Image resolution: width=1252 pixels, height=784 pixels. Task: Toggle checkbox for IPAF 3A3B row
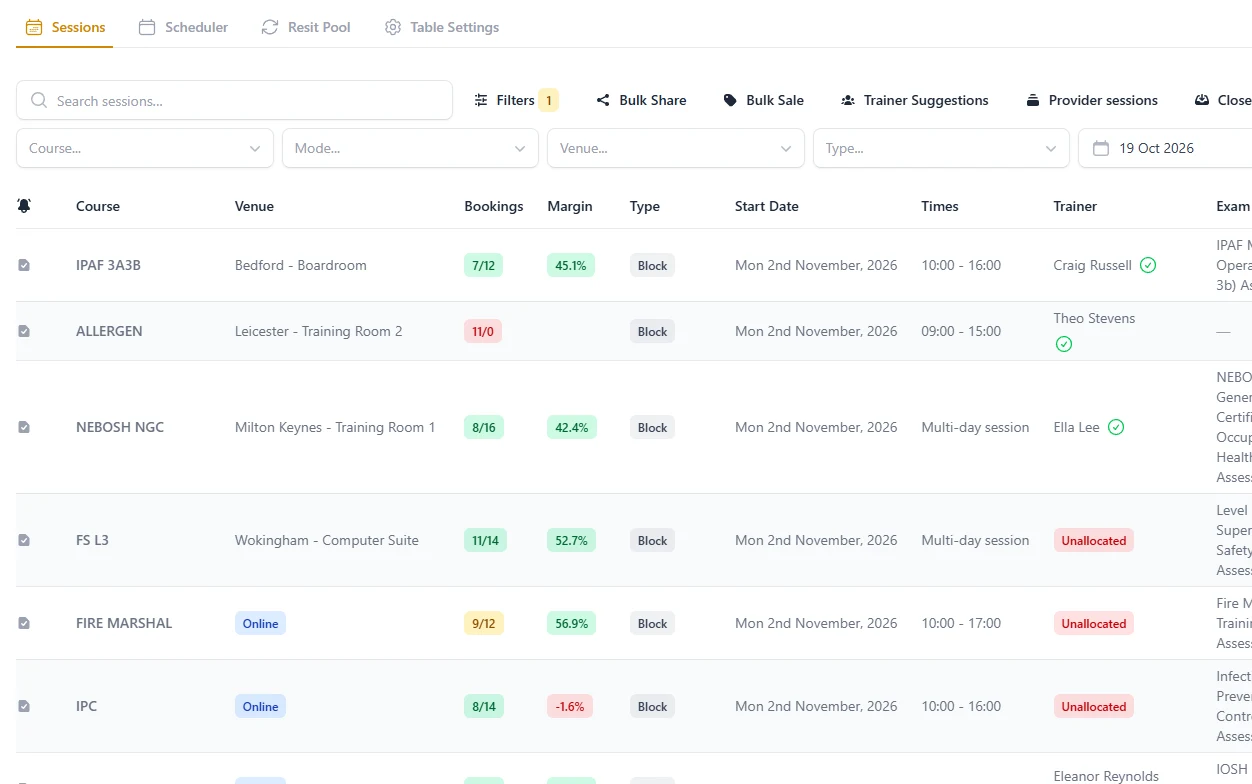pos(24,265)
